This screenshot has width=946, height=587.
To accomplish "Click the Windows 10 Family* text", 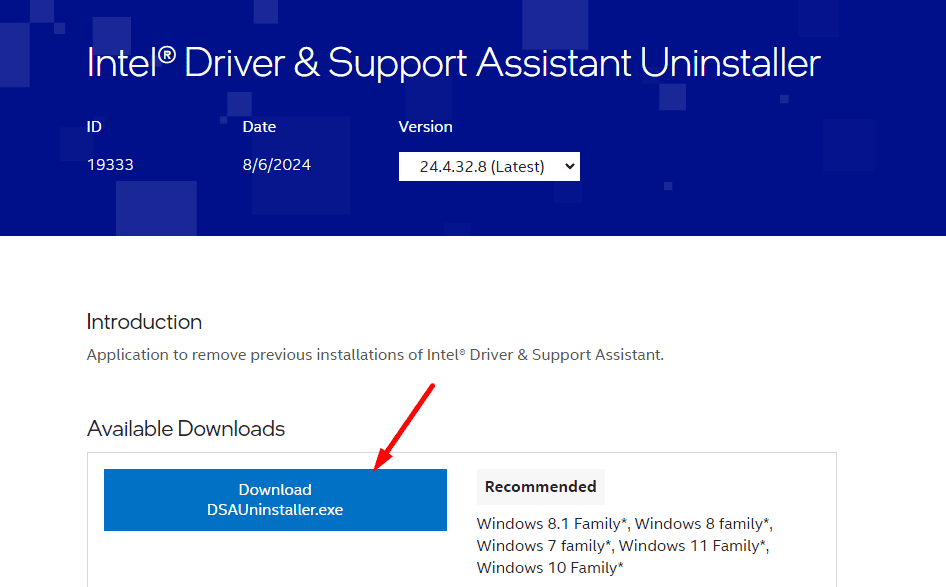I will click(550, 568).
